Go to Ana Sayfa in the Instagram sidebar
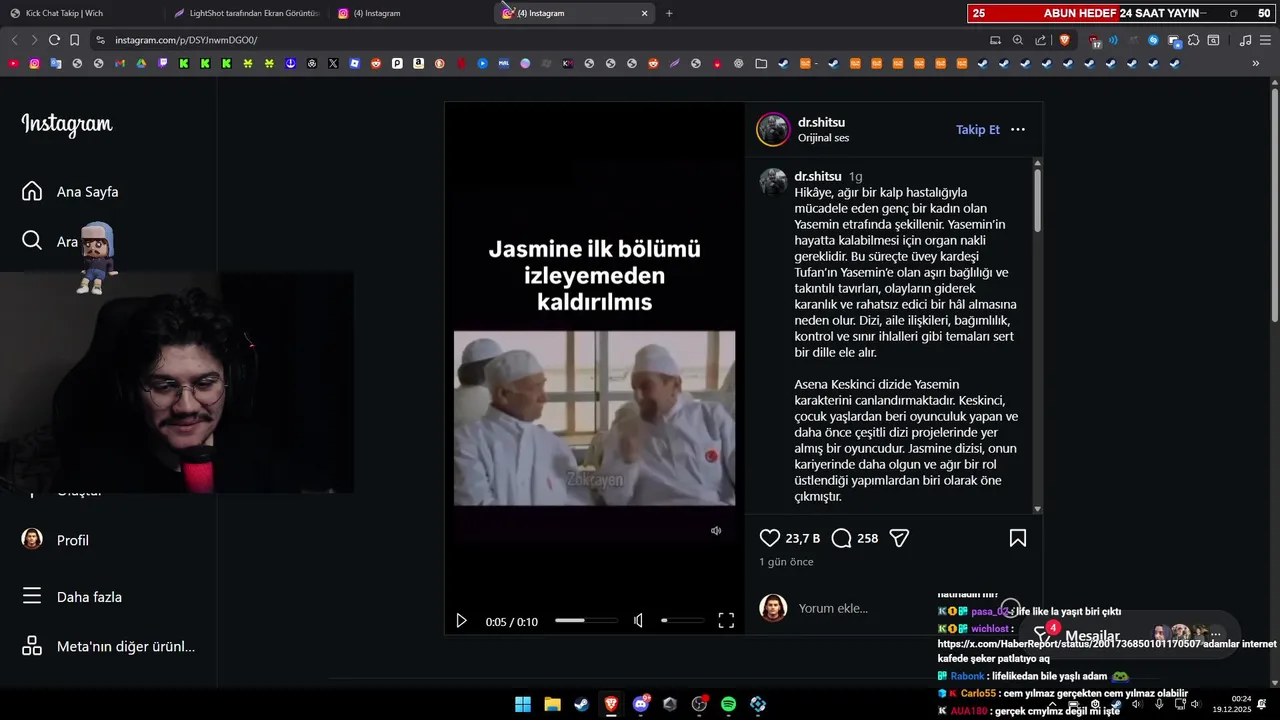This screenshot has height=720, width=1280. [70, 192]
